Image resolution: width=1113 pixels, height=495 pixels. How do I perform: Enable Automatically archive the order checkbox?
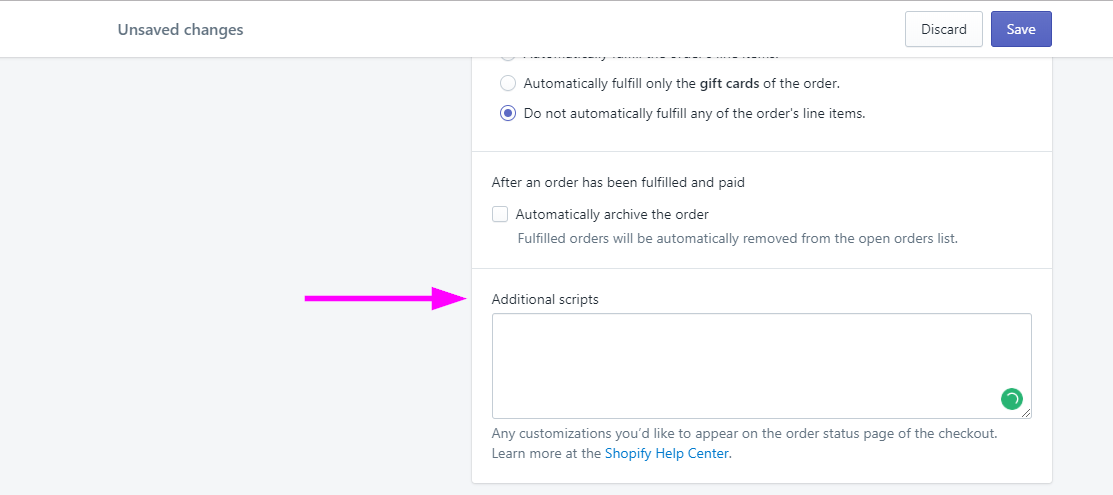500,214
